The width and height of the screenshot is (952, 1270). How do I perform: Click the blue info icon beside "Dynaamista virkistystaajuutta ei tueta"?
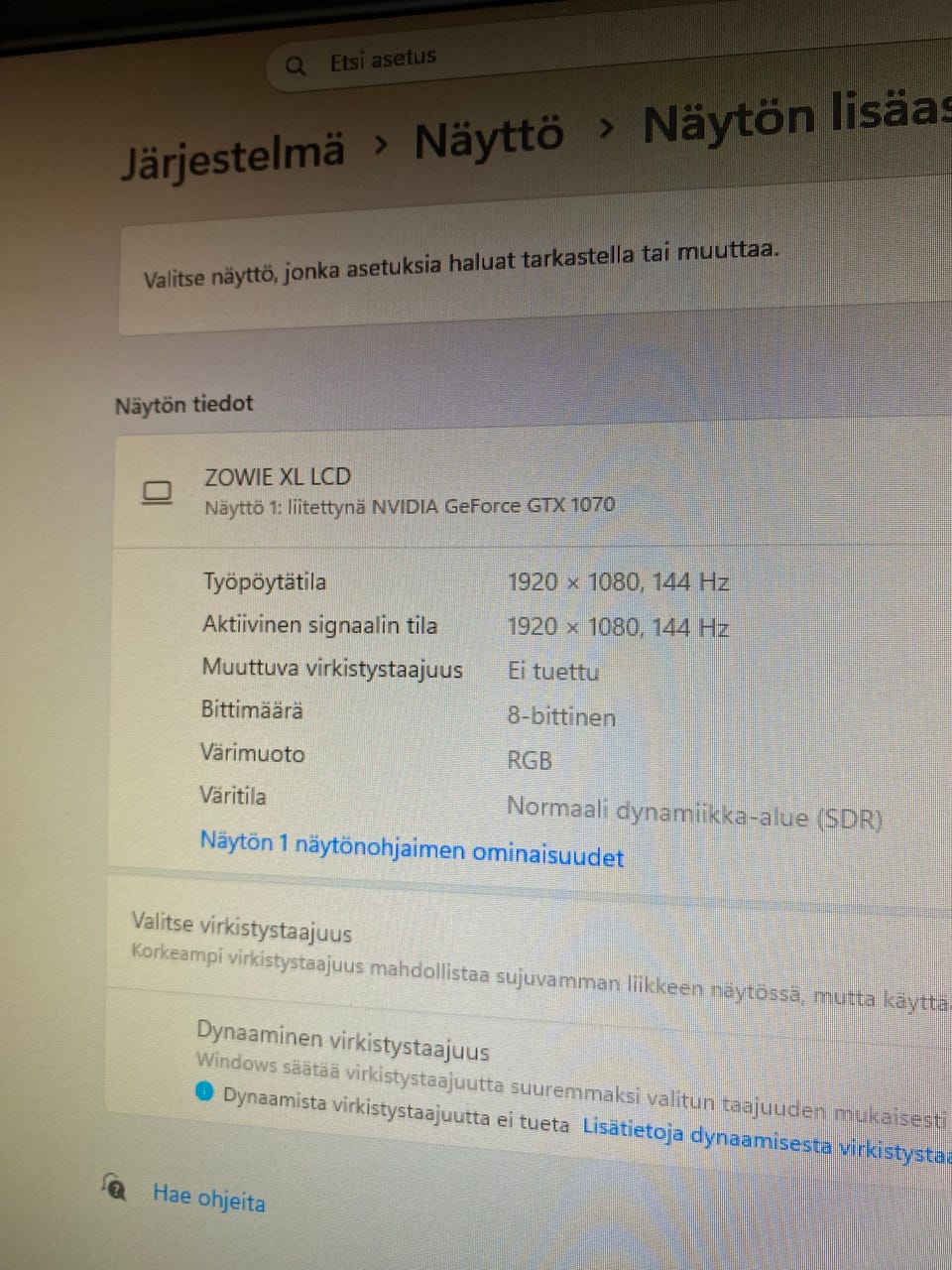click(x=205, y=1092)
